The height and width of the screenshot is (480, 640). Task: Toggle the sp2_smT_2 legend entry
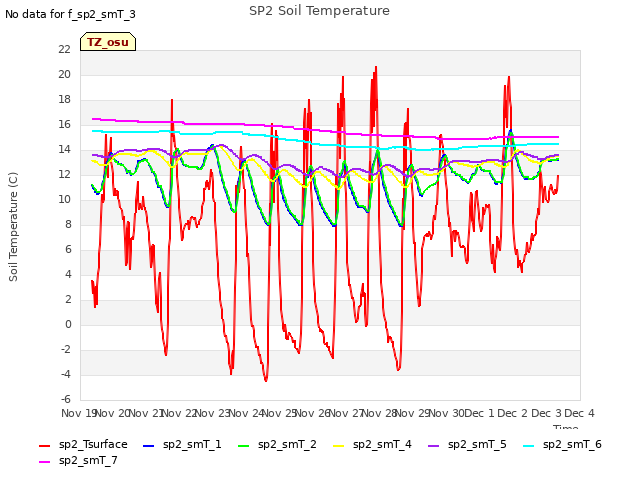[277, 444]
